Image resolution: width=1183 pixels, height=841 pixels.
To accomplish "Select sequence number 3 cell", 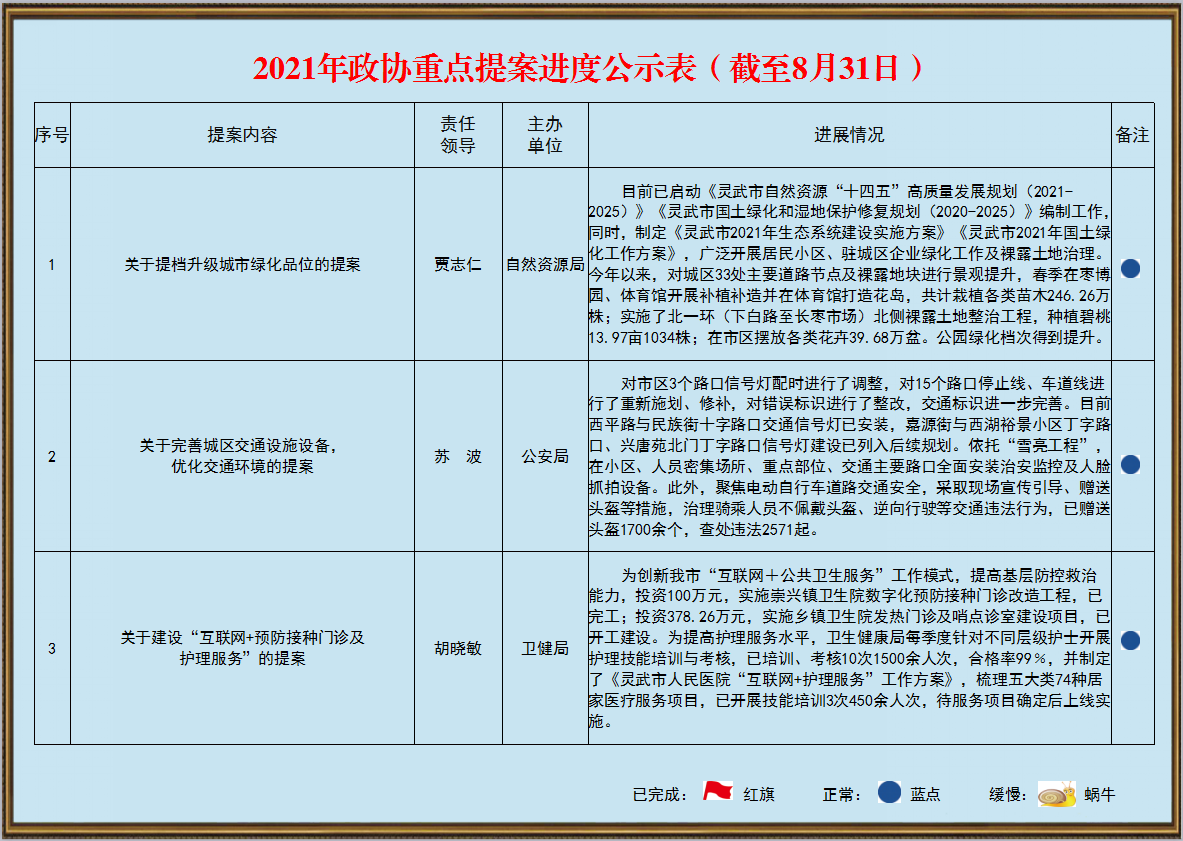I will tap(52, 649).
